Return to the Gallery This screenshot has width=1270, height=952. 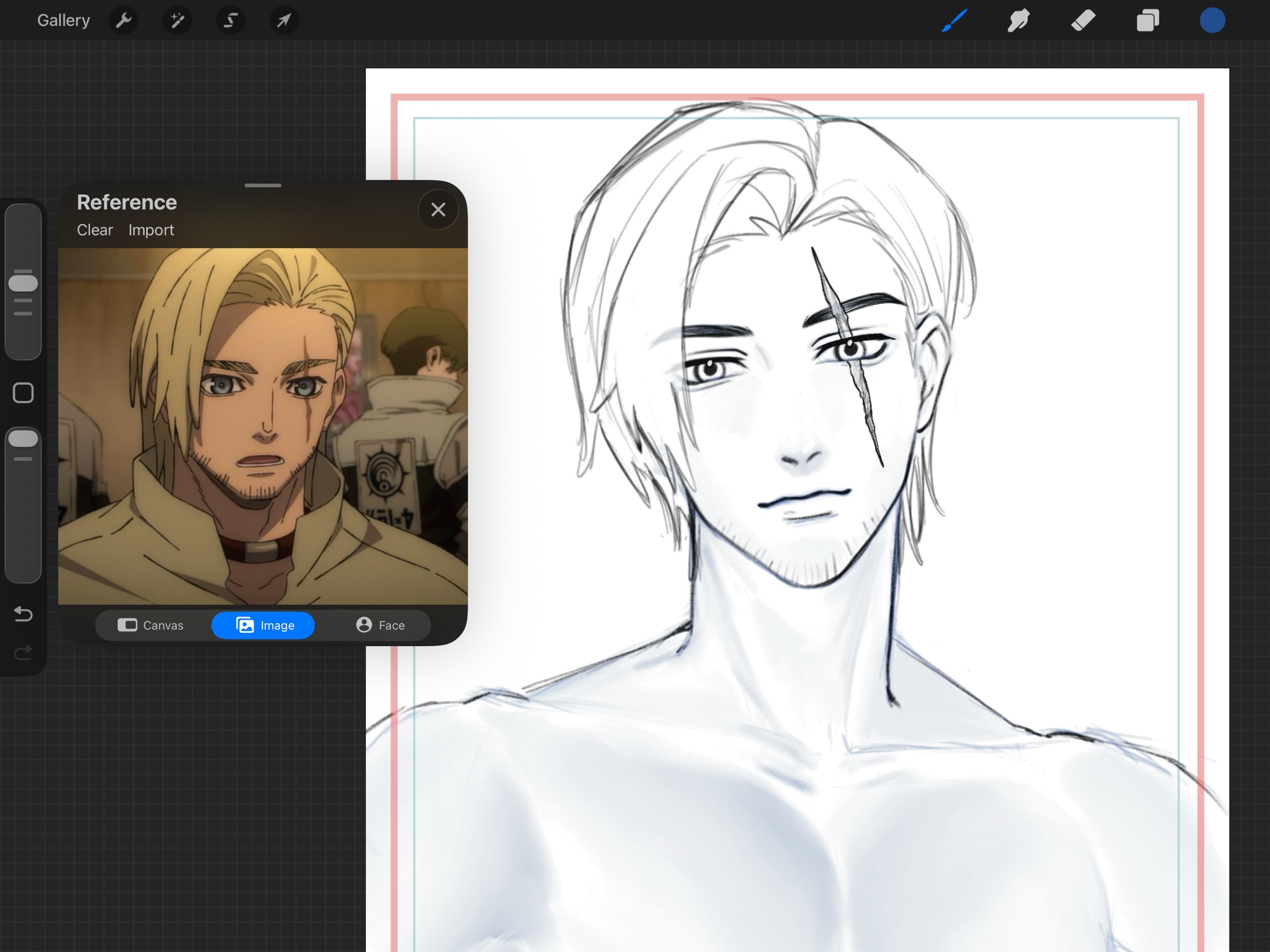pyautogui.click(x=63, y=20)
